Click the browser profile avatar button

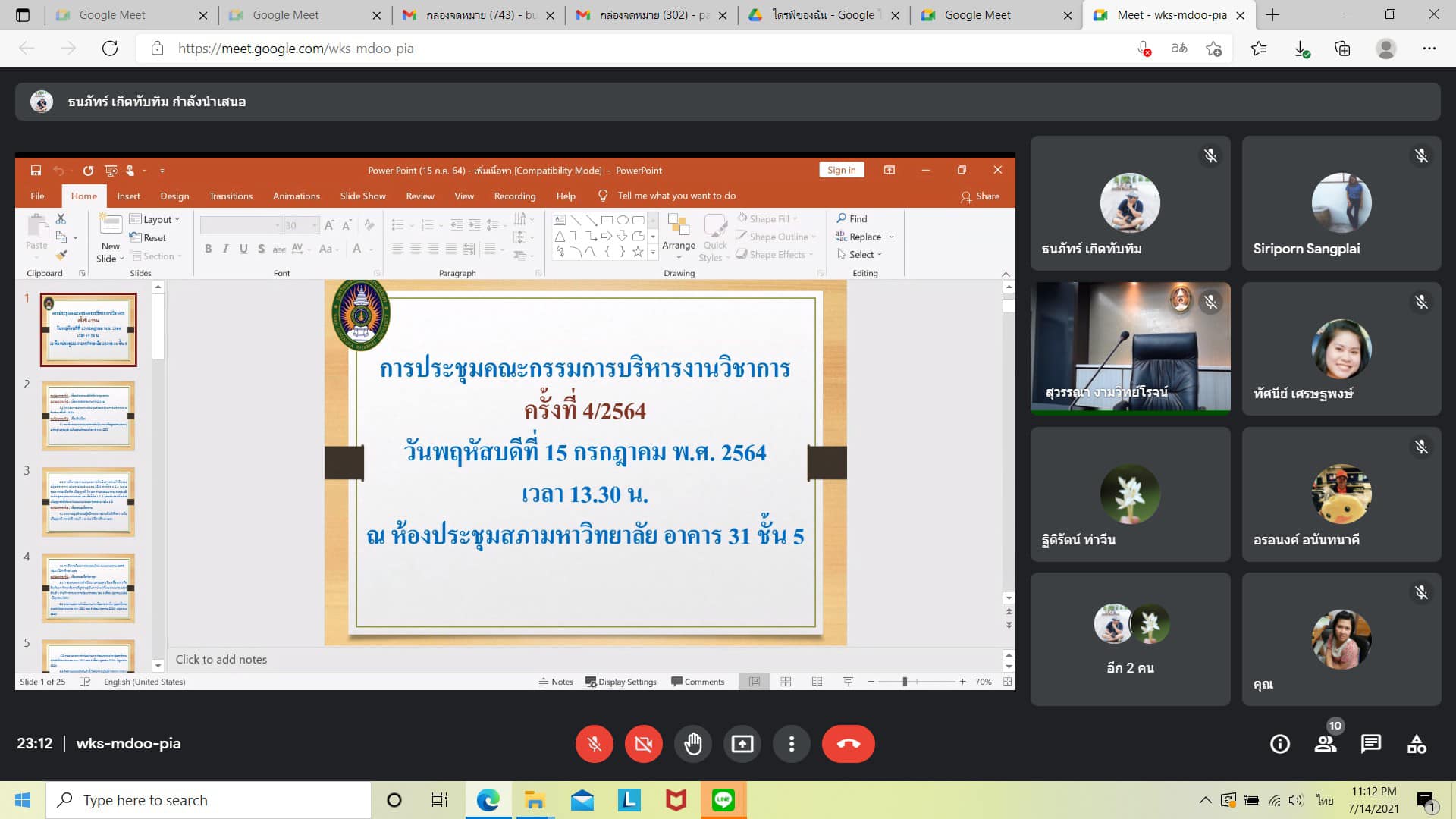coord(1385,49)
